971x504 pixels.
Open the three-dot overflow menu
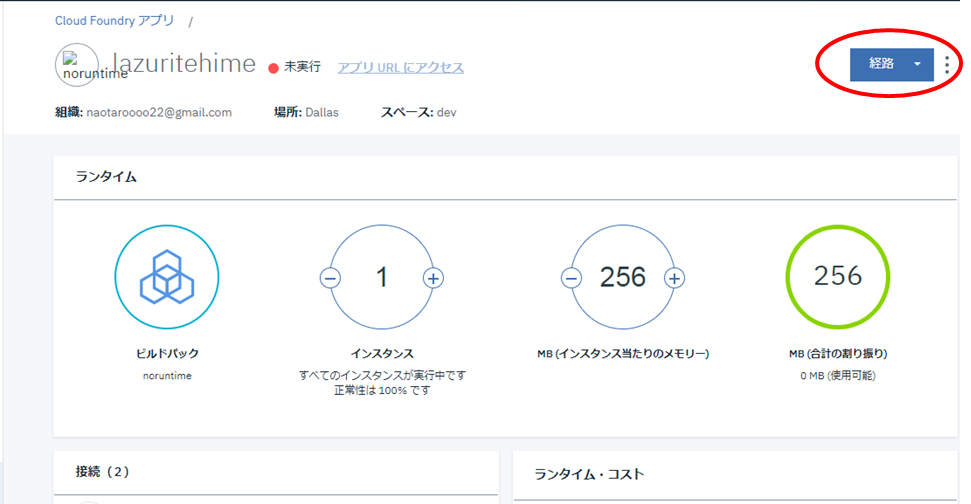point(946,65)
